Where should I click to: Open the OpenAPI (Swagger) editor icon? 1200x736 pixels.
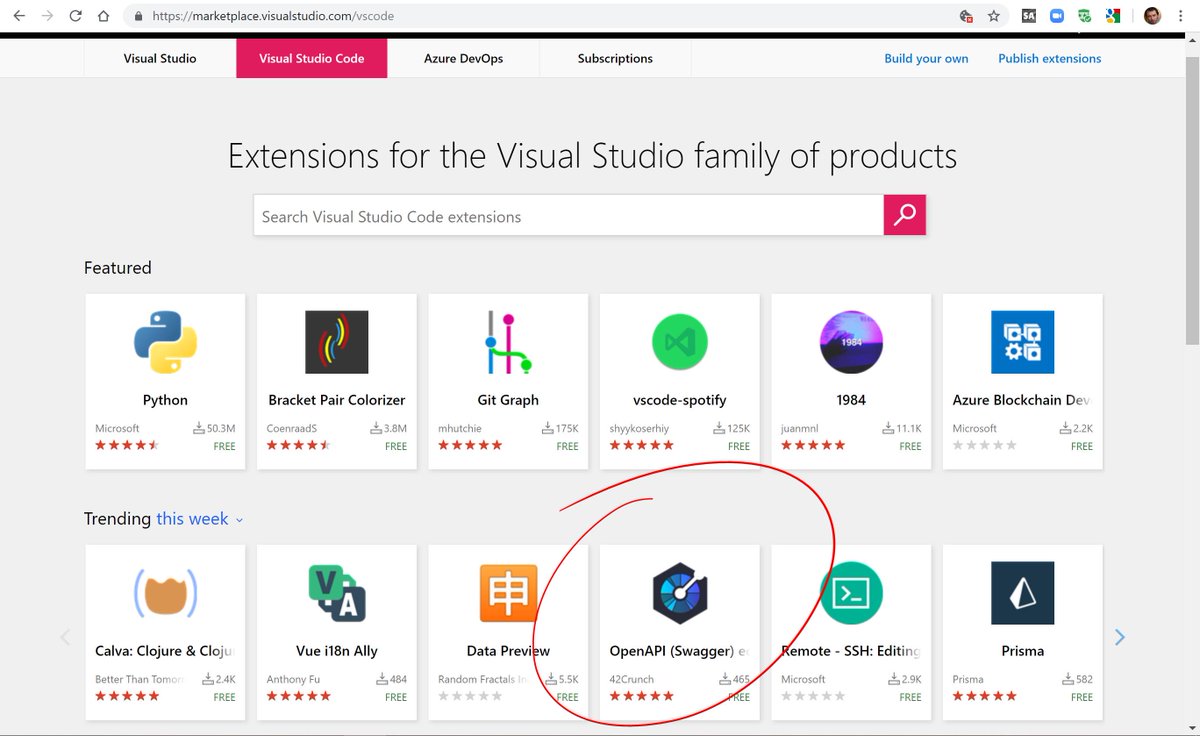(680, 593)
